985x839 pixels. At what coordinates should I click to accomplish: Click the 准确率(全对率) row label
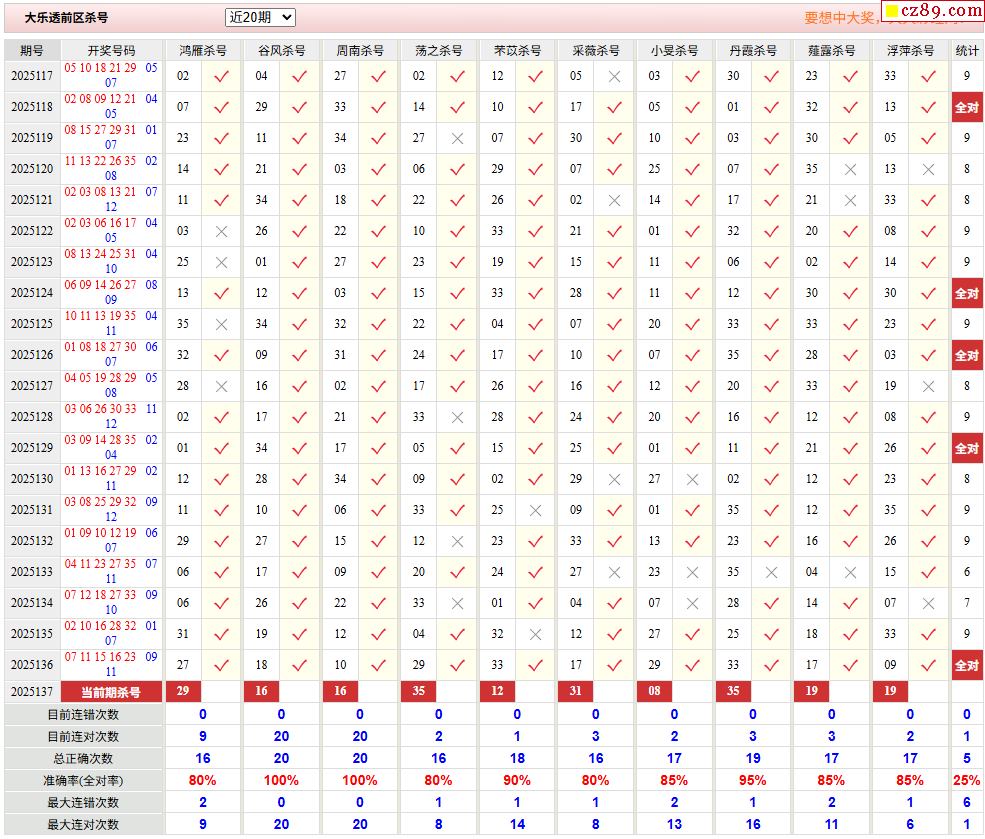click(x=84, y=780)
